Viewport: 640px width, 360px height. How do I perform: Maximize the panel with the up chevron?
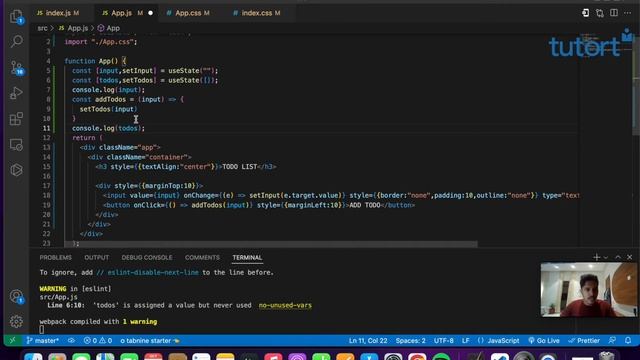(x=618, y=257)
